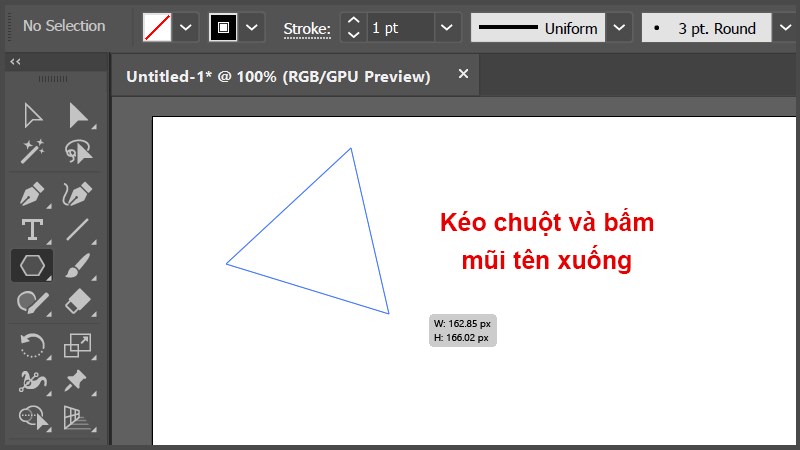The image size is (800, 450).
Task: Select the Paintbrush tool
Action: pos(78,265)
